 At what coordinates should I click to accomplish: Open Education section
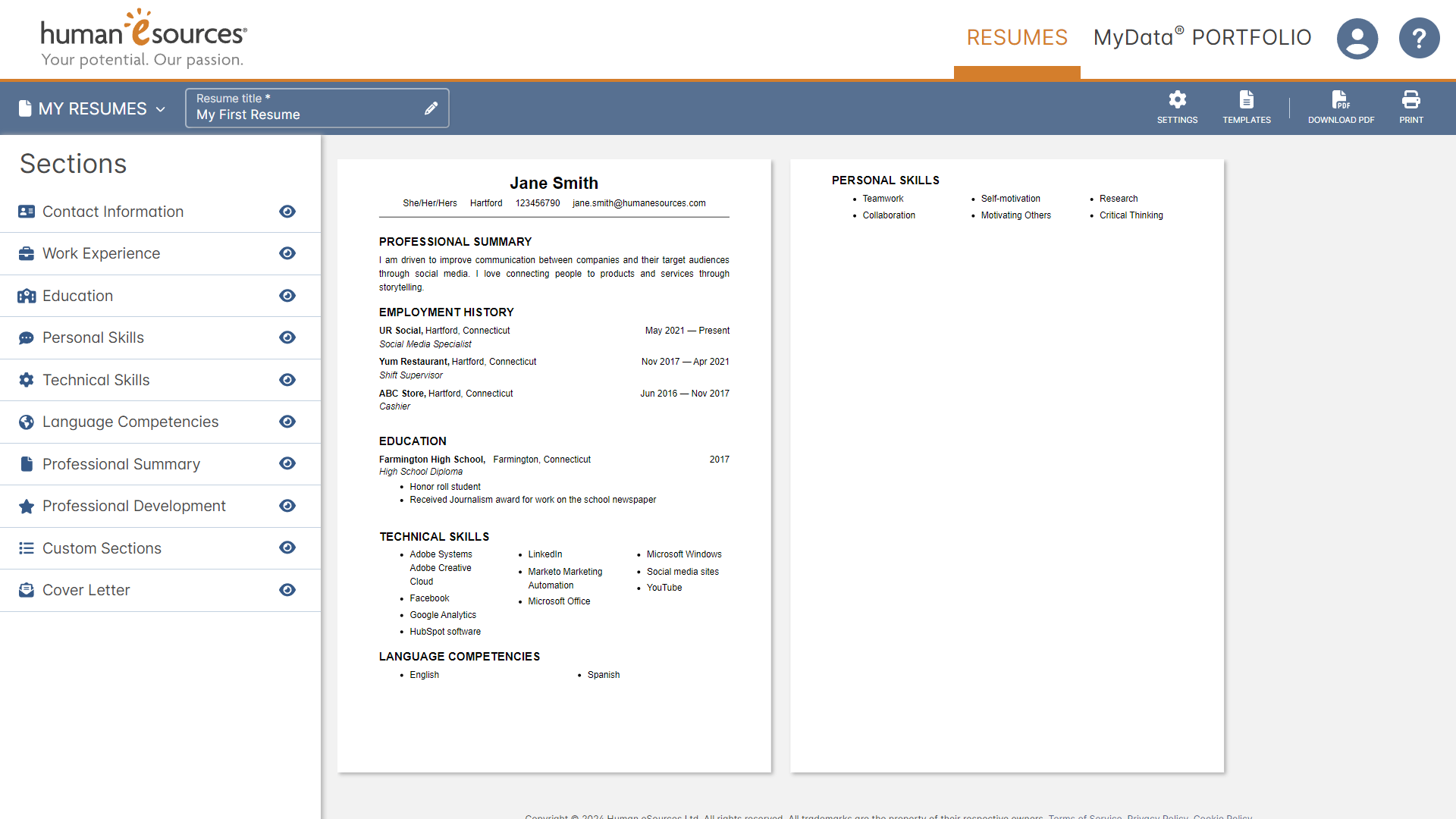point(78,296)
